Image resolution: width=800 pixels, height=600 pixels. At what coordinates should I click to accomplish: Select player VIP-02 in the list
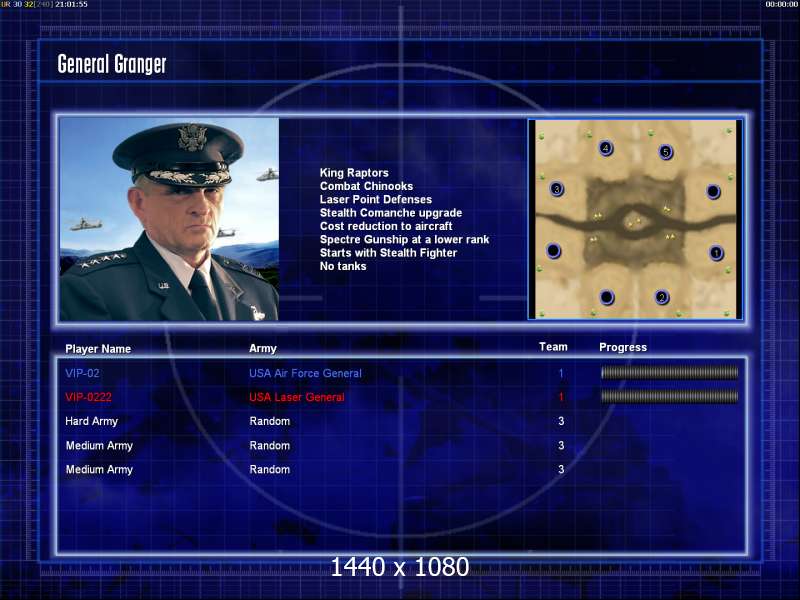click(82, 373)
